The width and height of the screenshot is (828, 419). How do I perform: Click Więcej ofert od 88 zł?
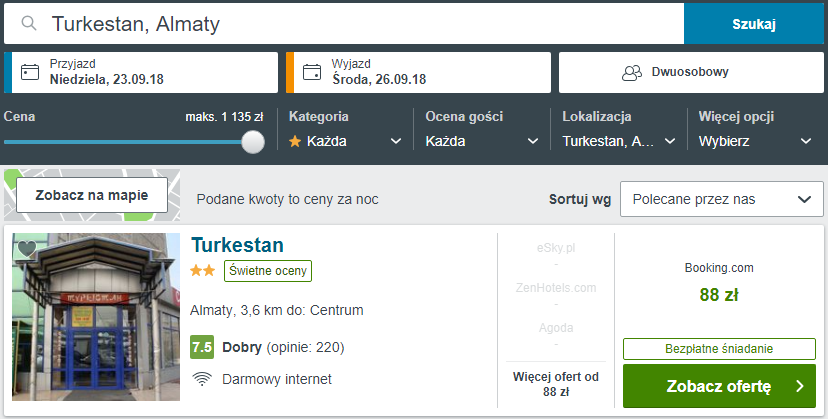point(556,384)
